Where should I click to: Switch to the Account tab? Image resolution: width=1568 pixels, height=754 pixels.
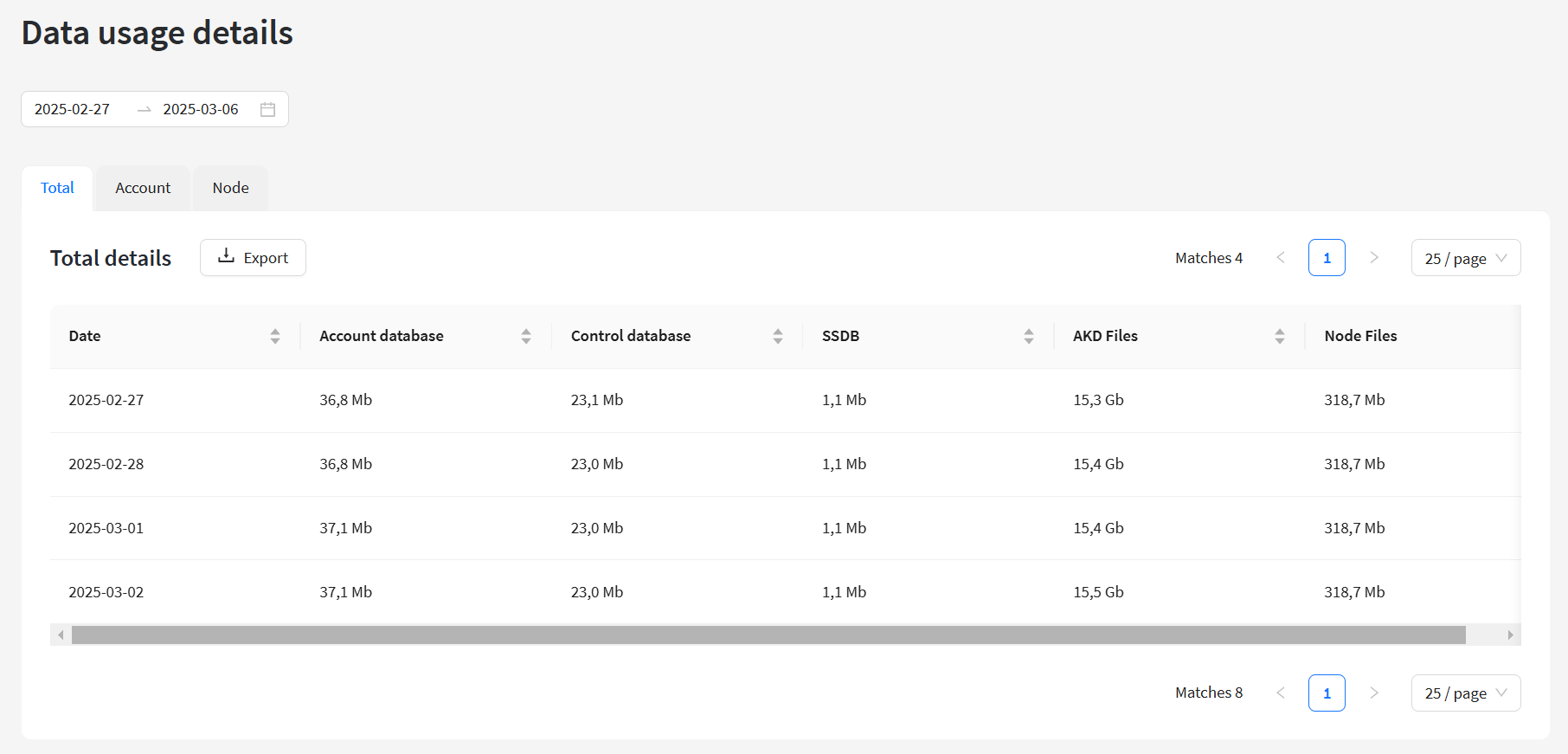143,188
